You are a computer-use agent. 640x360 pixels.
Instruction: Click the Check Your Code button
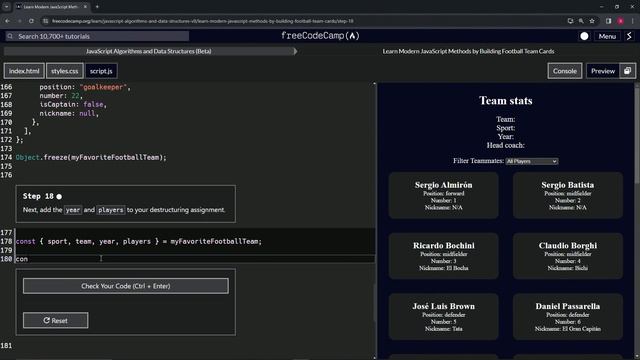tap(126, 286)
